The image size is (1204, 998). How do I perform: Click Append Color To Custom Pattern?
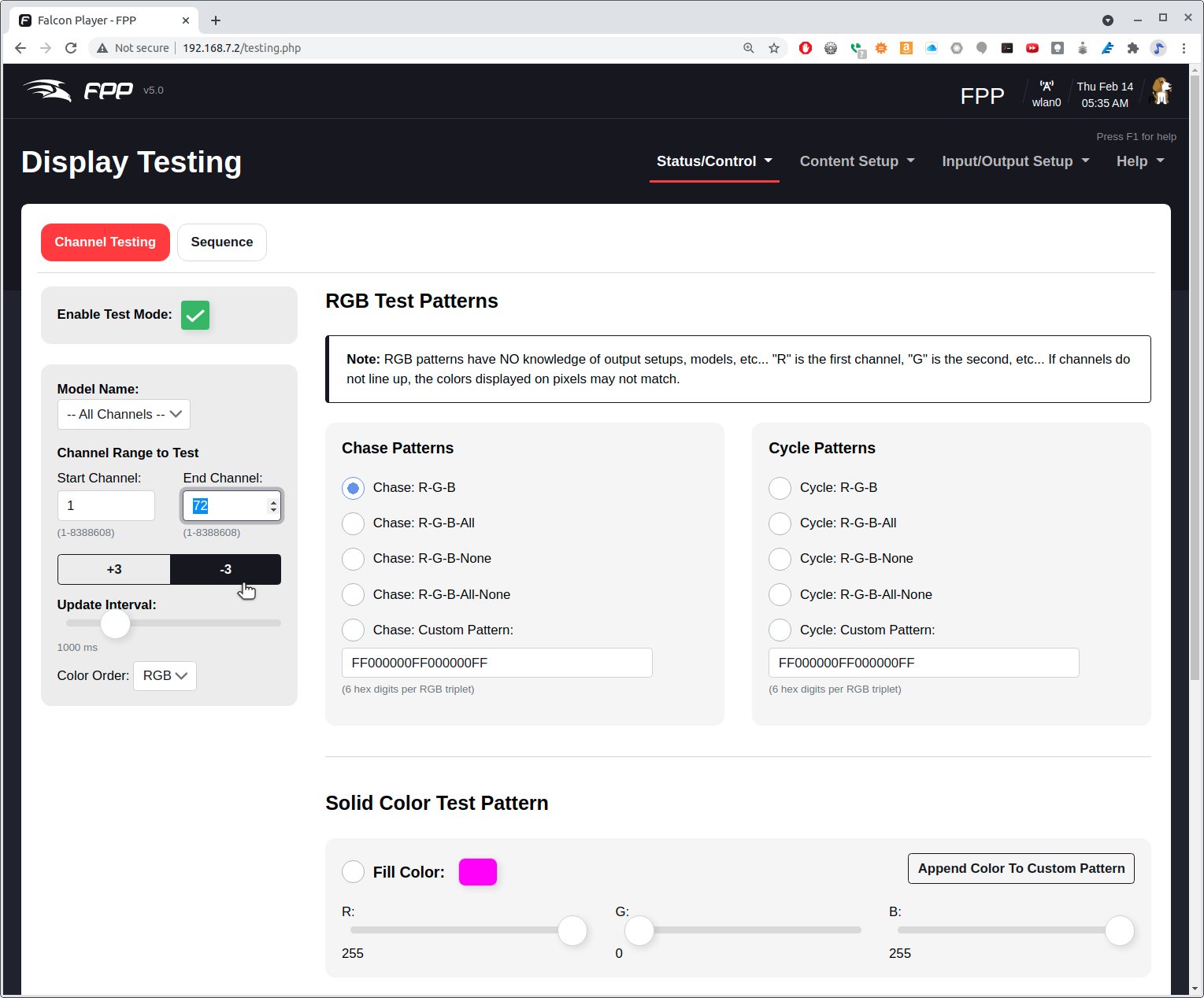click(1021, 868)
